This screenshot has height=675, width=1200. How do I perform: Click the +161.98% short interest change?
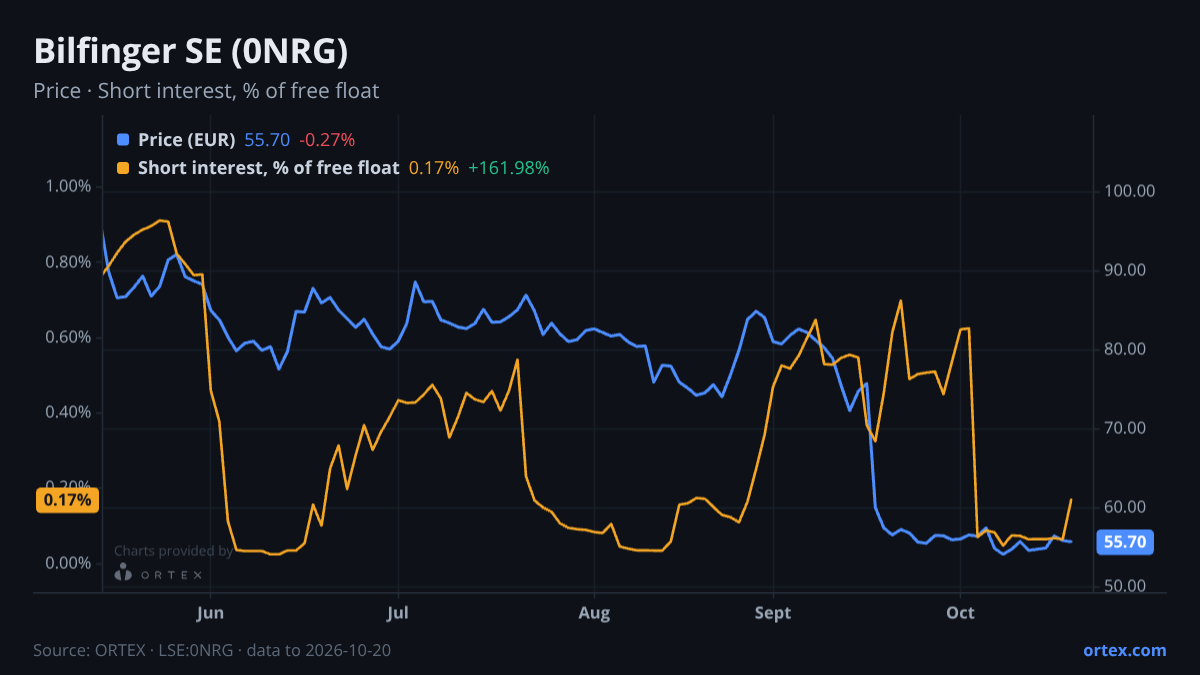[x=508, y=168]
